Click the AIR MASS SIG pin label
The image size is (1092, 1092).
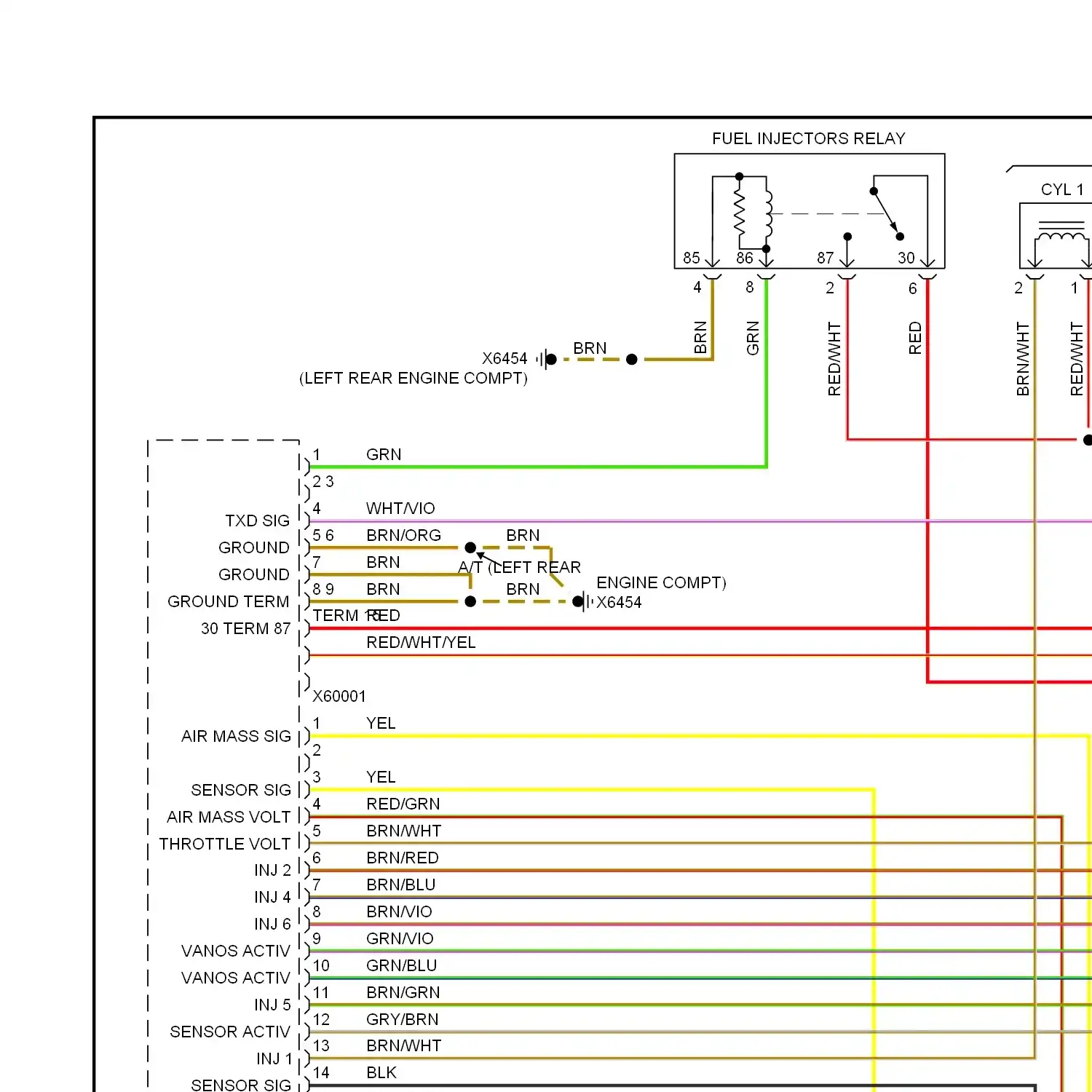(x=236, y=736)
